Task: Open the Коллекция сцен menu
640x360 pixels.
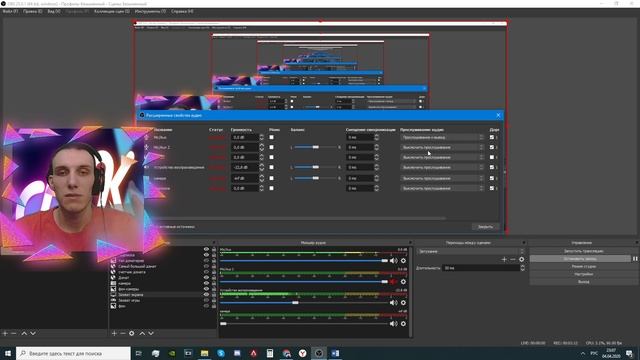Action: [112, 11]
